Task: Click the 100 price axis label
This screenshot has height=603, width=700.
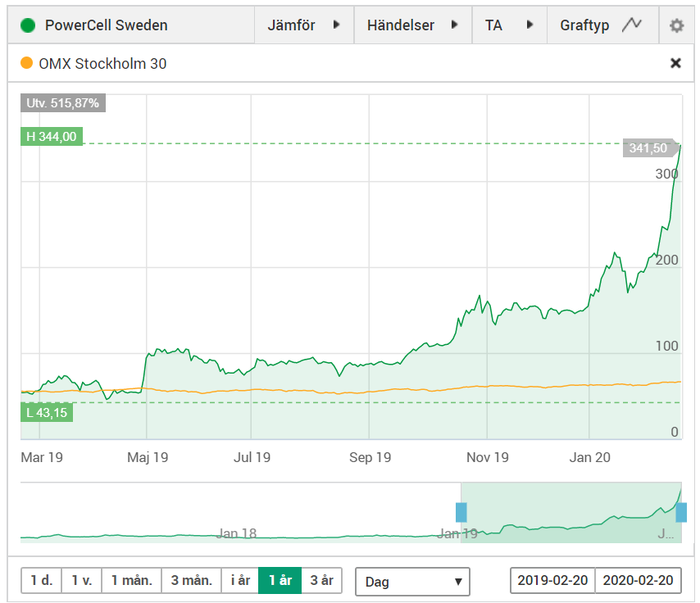Action: click(x=667, y=346)
